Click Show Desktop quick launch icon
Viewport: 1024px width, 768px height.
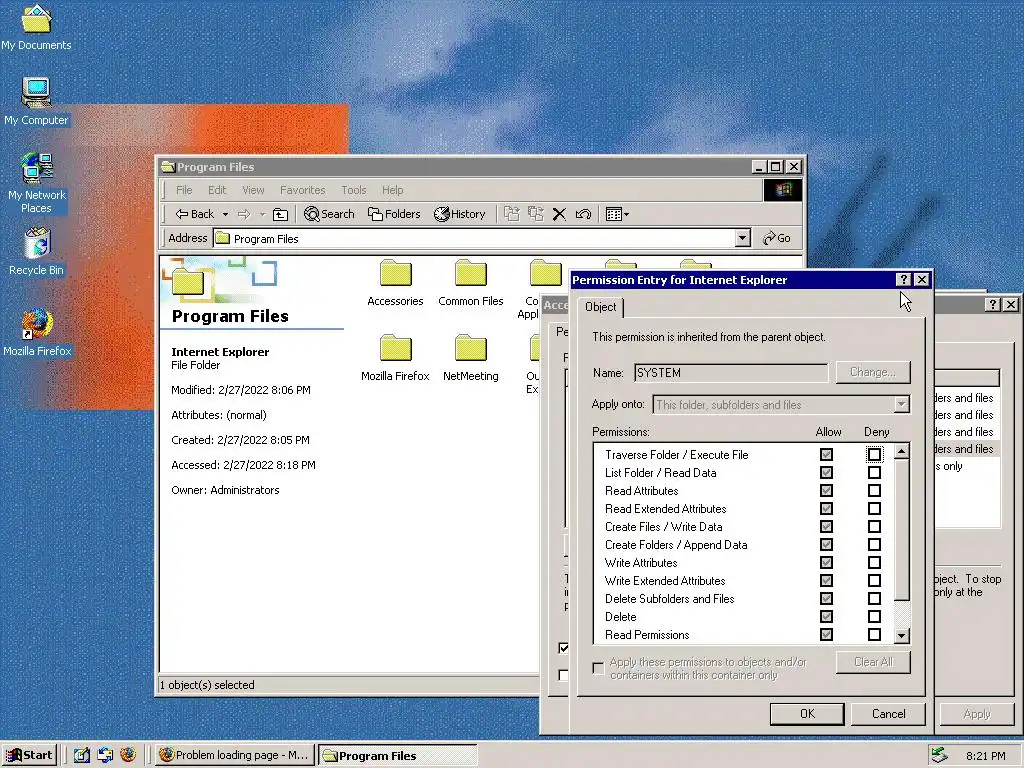pos(82,756)
